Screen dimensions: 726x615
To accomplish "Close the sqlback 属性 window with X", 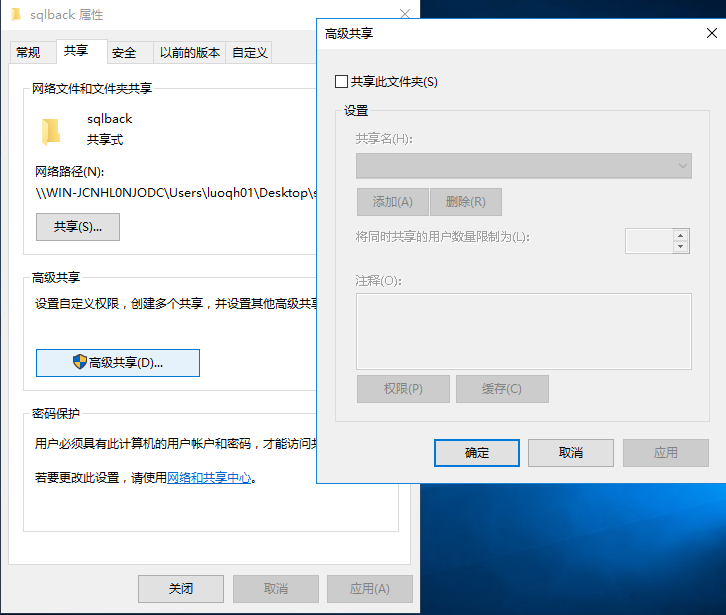I will 405,13.
